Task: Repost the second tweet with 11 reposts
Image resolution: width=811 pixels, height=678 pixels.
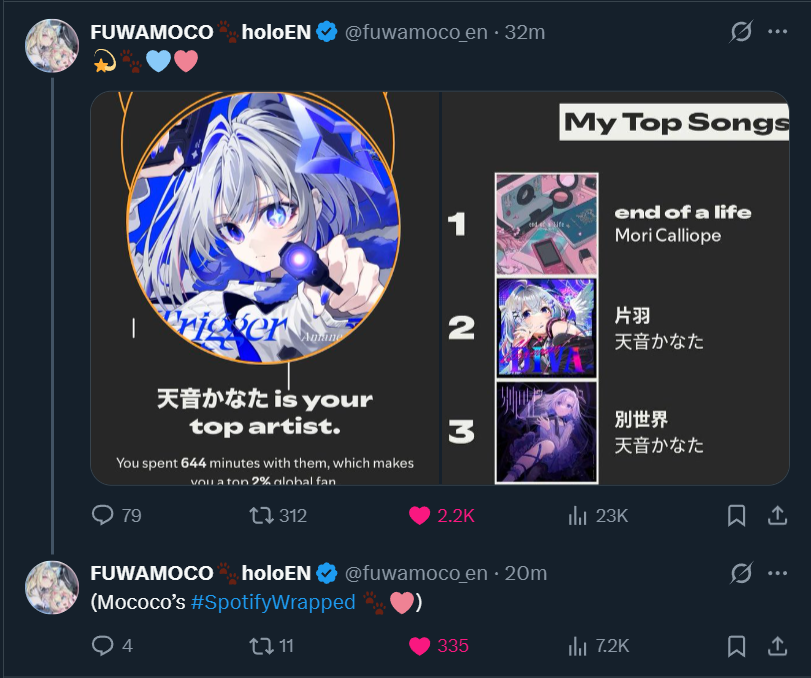Action: [262, 646]
